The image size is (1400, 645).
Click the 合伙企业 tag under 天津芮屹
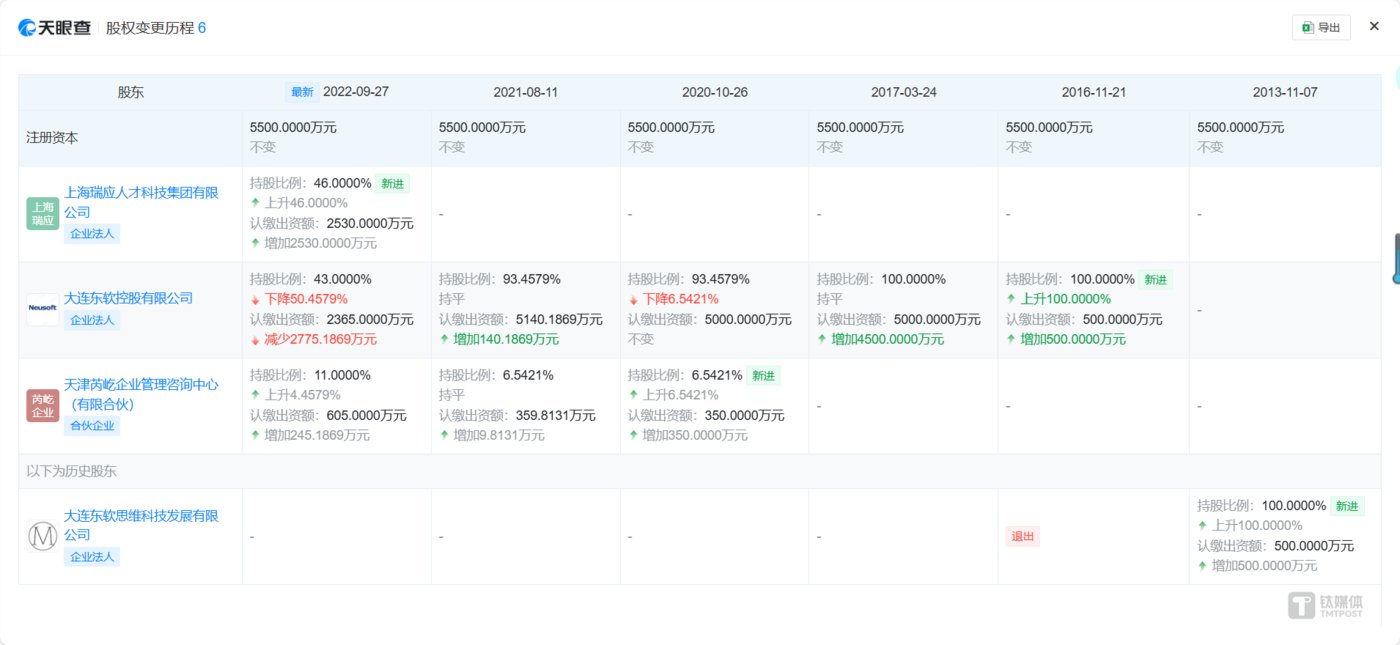(92, 426)
